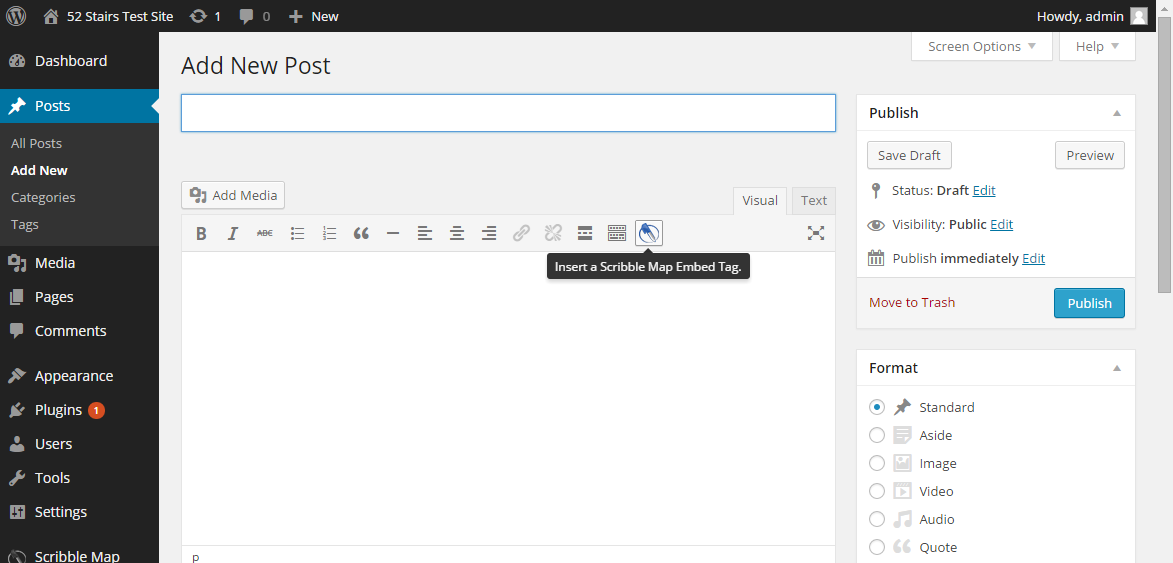The height and width of the screenshot is (563, 1173).
Task: Click the Save Draft button
Action: click(x=909, y=156)
